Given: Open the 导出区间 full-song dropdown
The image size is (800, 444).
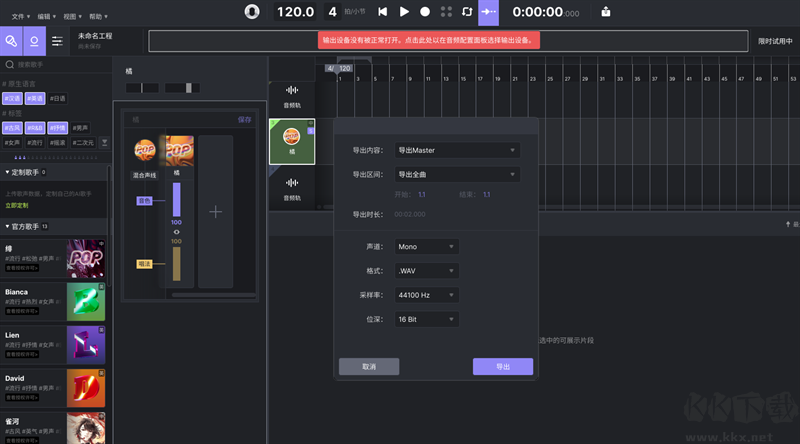Looking at the screenshot, I should 457,175.
